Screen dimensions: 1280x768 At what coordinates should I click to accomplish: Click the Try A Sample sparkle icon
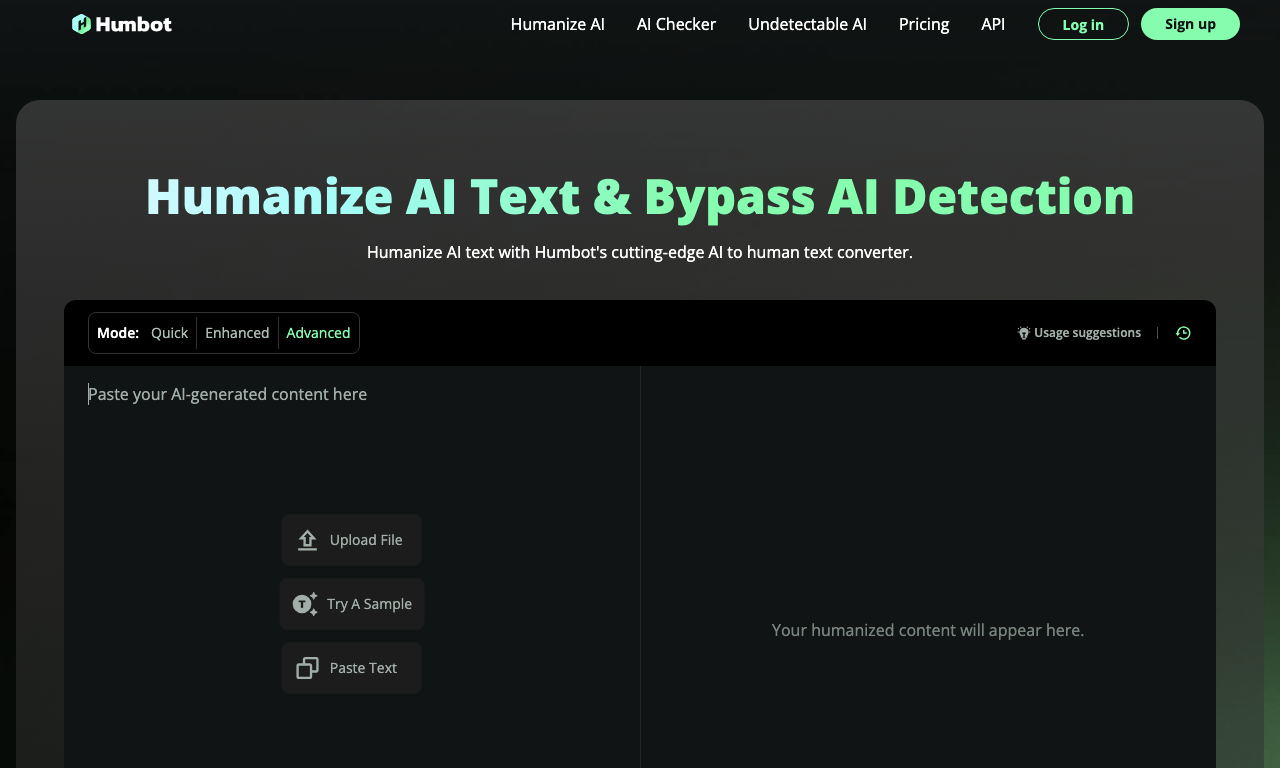point(305,604)
